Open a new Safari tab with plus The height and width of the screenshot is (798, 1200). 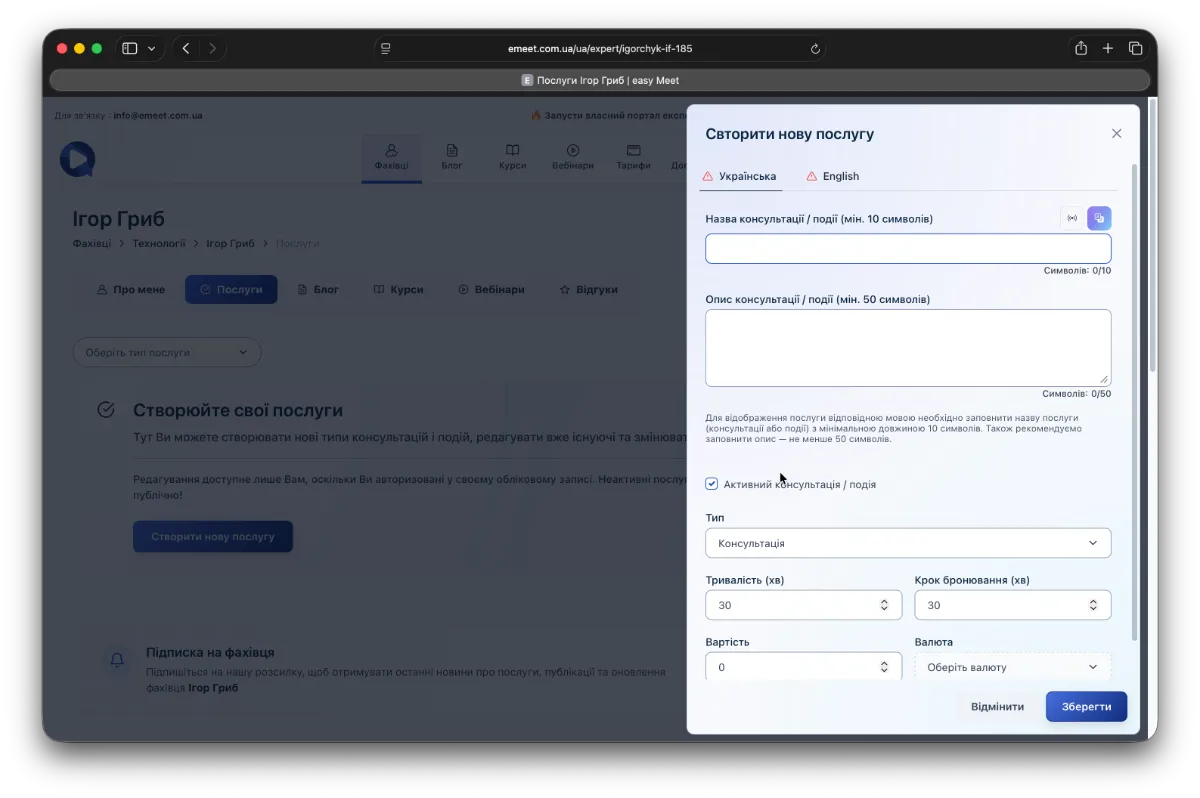pyautogui.click(x=1108, y=48)
